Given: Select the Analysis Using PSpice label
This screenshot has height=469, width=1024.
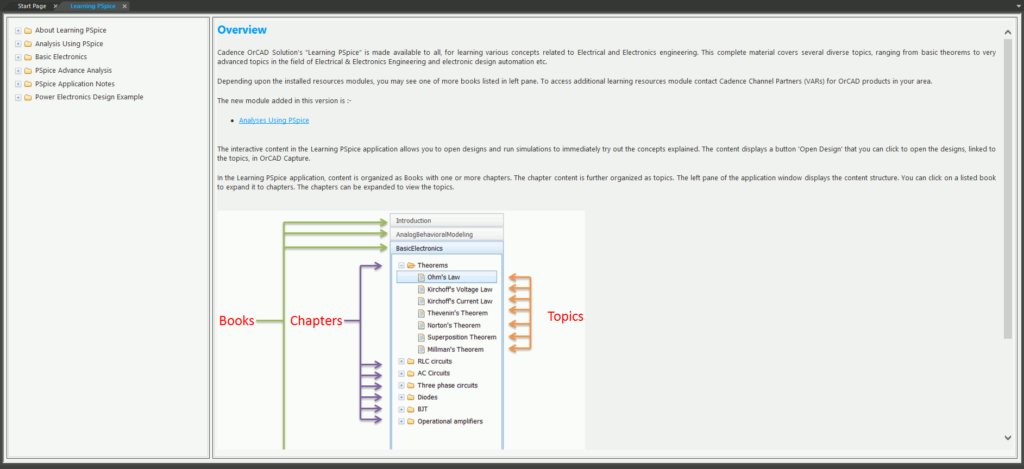Looking at the screenshot, I should click(x=69, y=44).
